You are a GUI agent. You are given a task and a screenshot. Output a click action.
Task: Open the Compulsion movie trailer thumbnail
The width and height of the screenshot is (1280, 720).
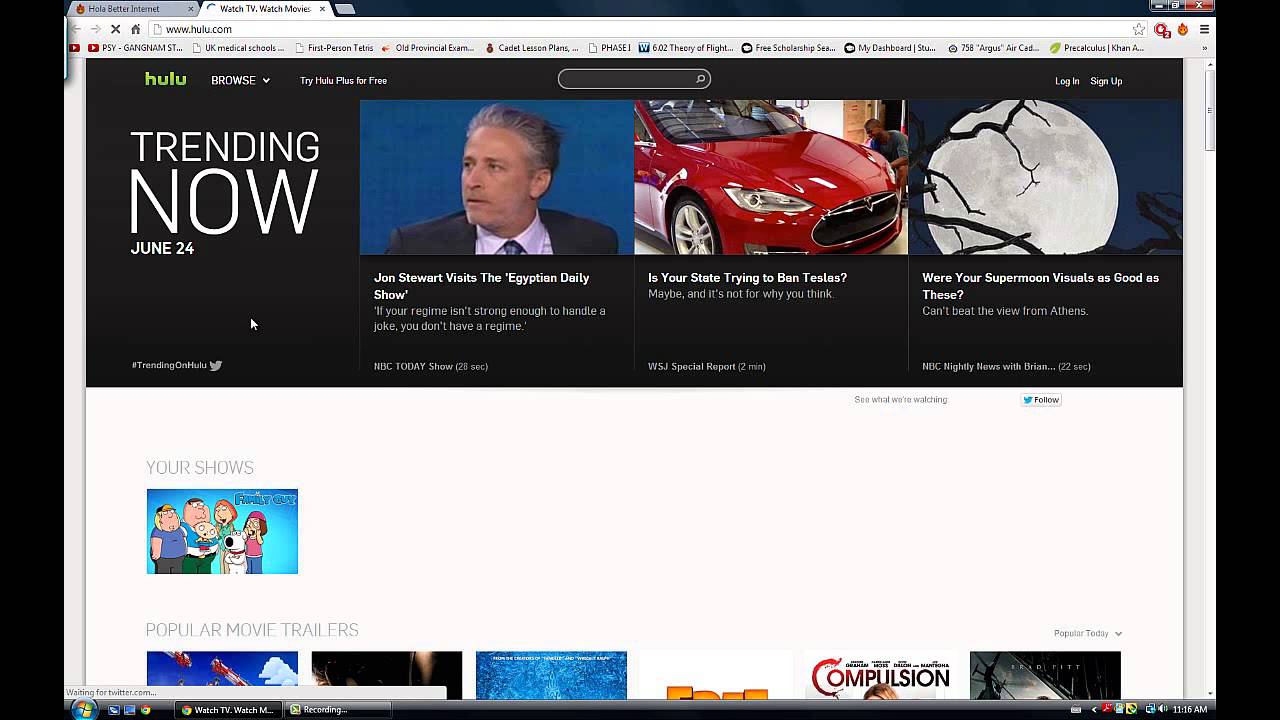(880, 676)
